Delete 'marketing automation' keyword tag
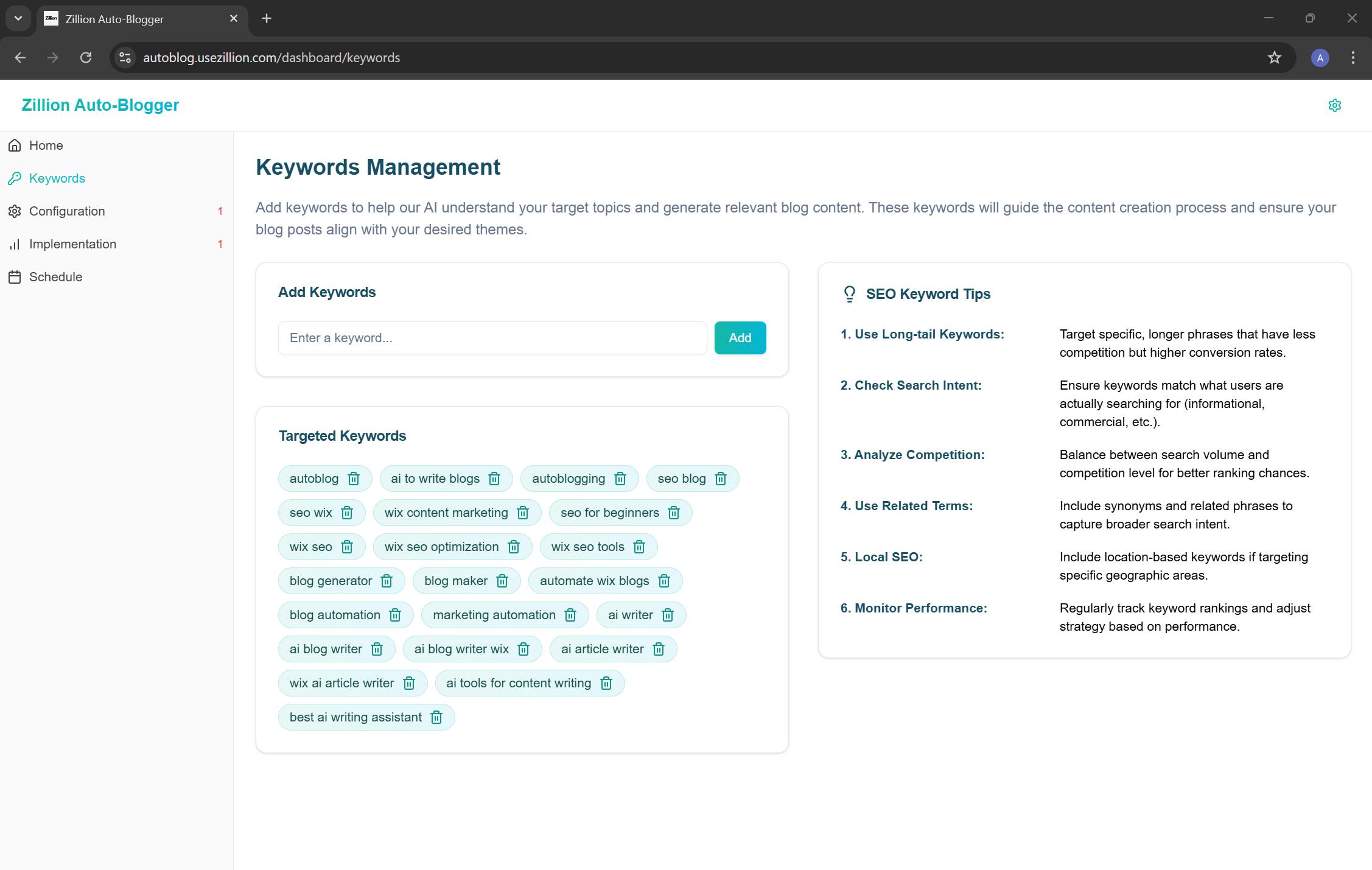 570,615
